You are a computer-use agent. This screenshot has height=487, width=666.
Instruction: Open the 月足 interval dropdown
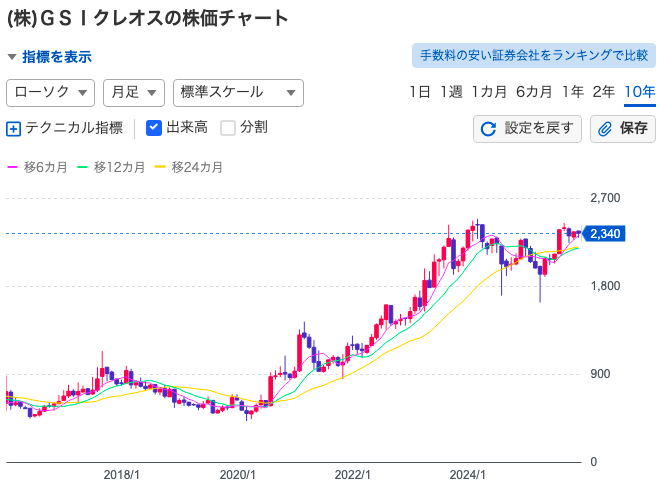(x=133, y=92)
